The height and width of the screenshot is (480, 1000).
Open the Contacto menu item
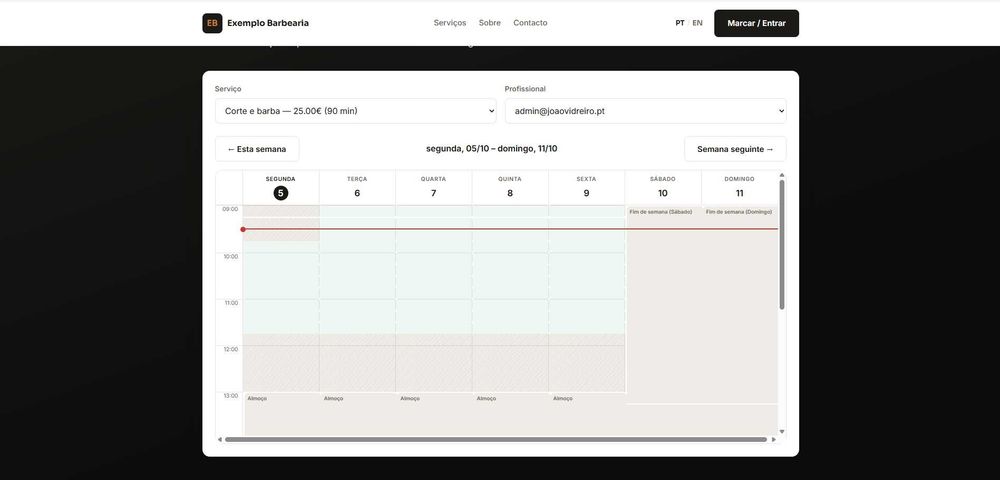click(x=530, y=23)
